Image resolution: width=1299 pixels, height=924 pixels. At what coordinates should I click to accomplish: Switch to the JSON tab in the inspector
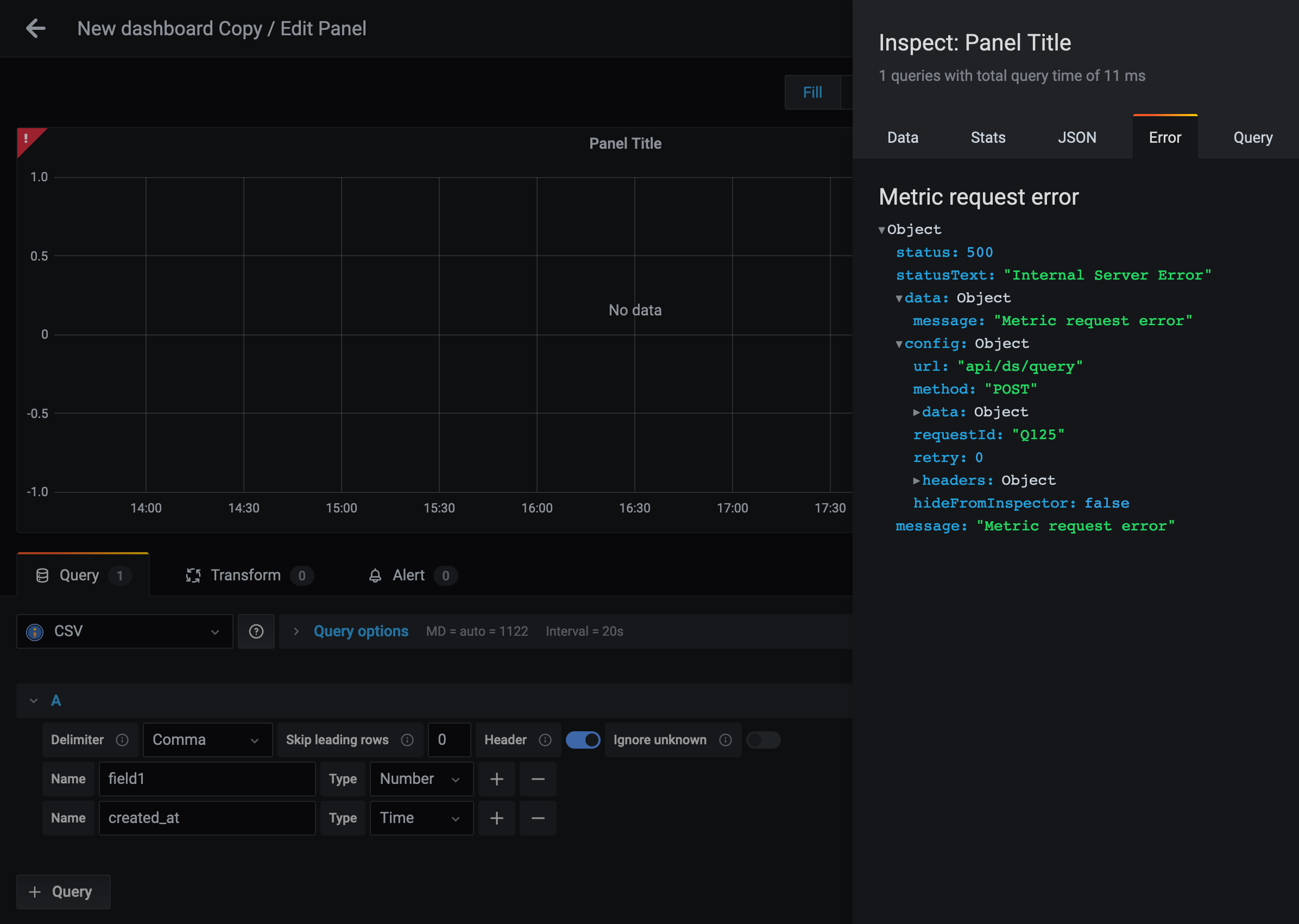click(x=1077, y=137)
